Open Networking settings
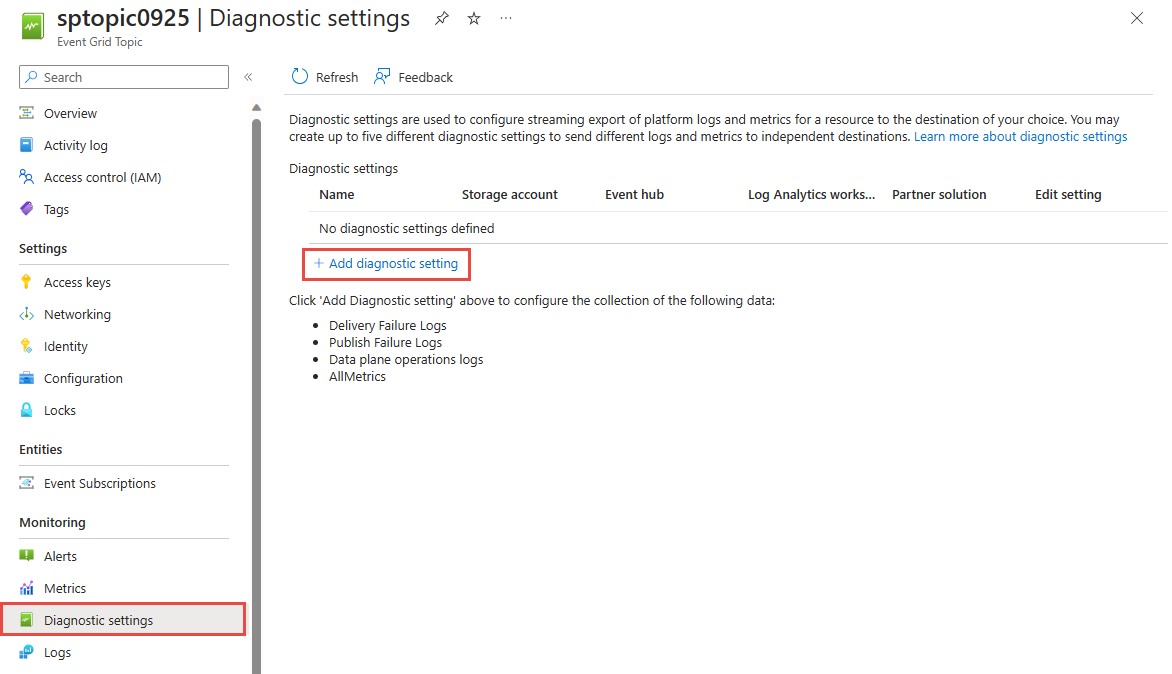This screenshot has width=1172, height=674. point(77,313)
